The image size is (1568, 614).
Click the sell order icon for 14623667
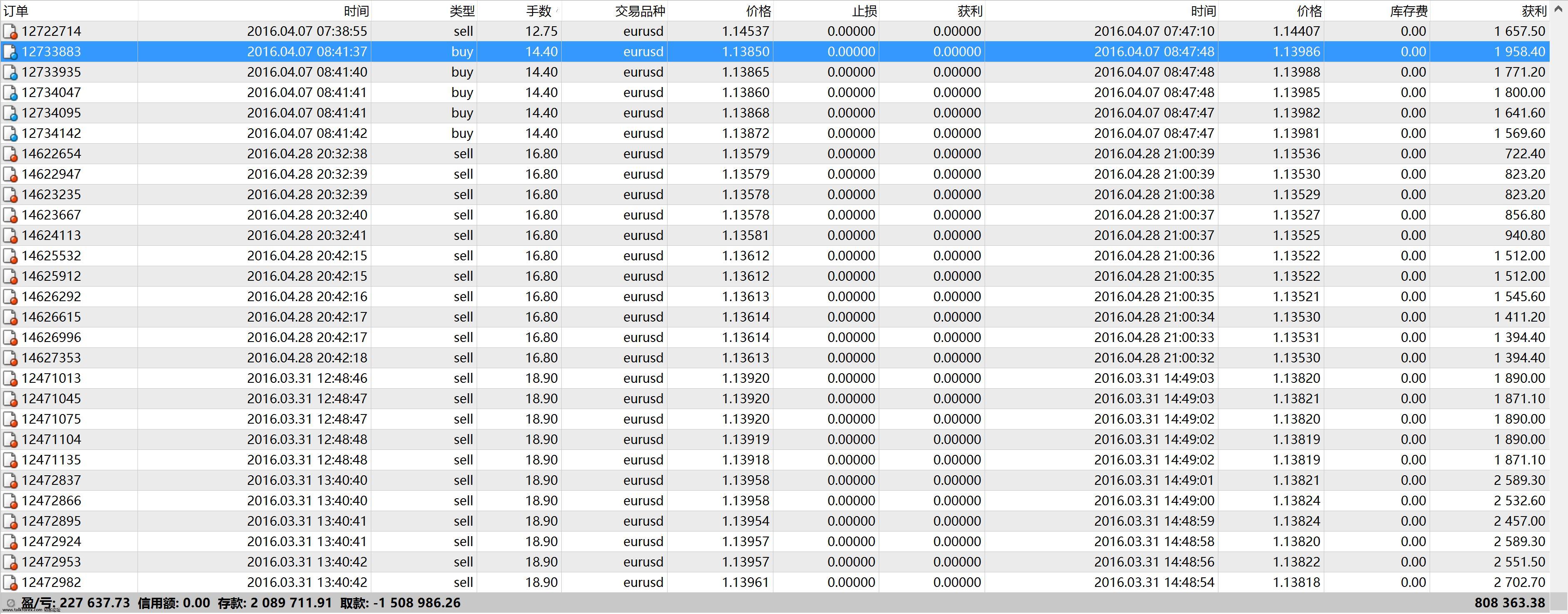(10, 215)
